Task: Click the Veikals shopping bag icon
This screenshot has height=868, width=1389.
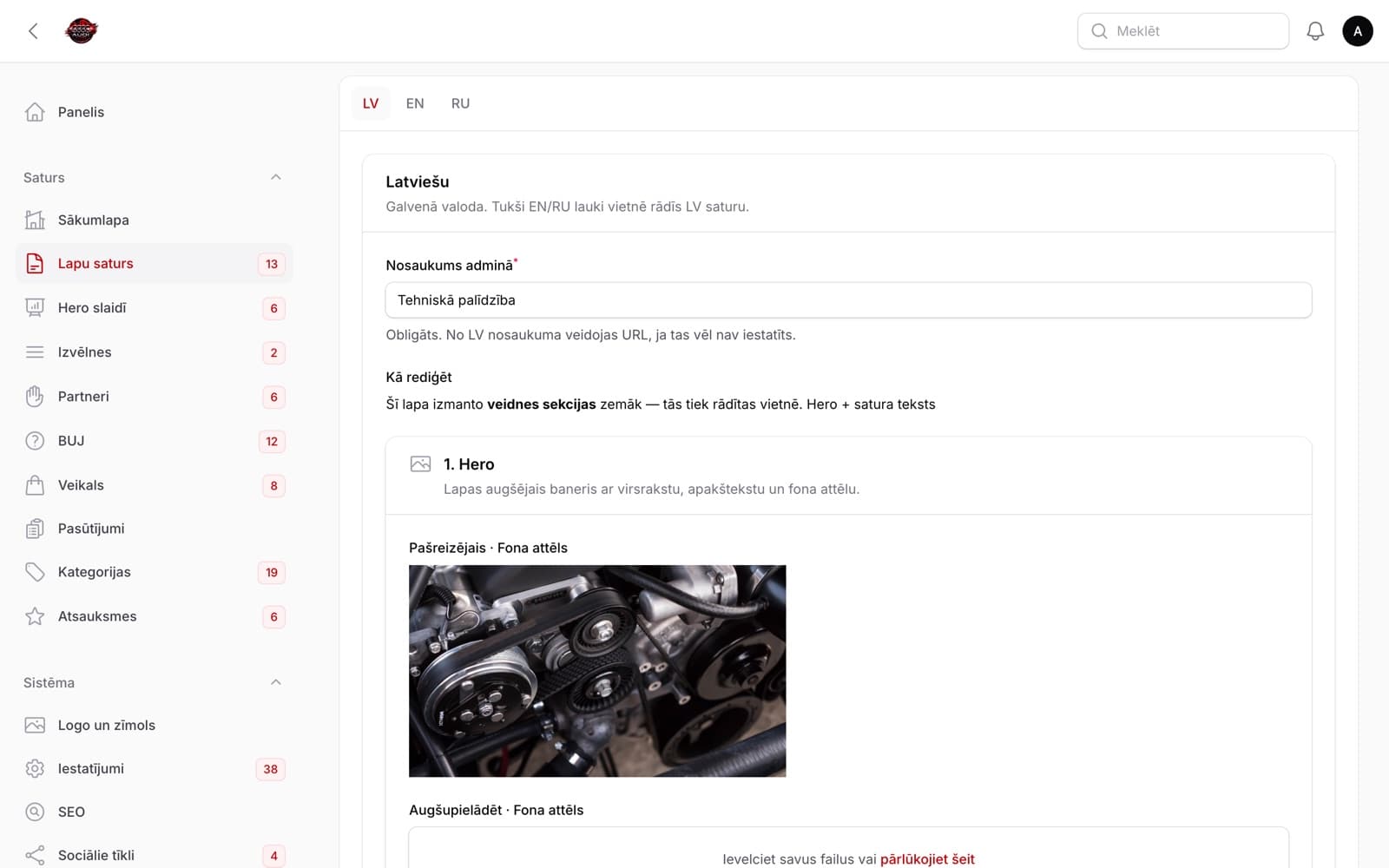Action: click(35, 485)
